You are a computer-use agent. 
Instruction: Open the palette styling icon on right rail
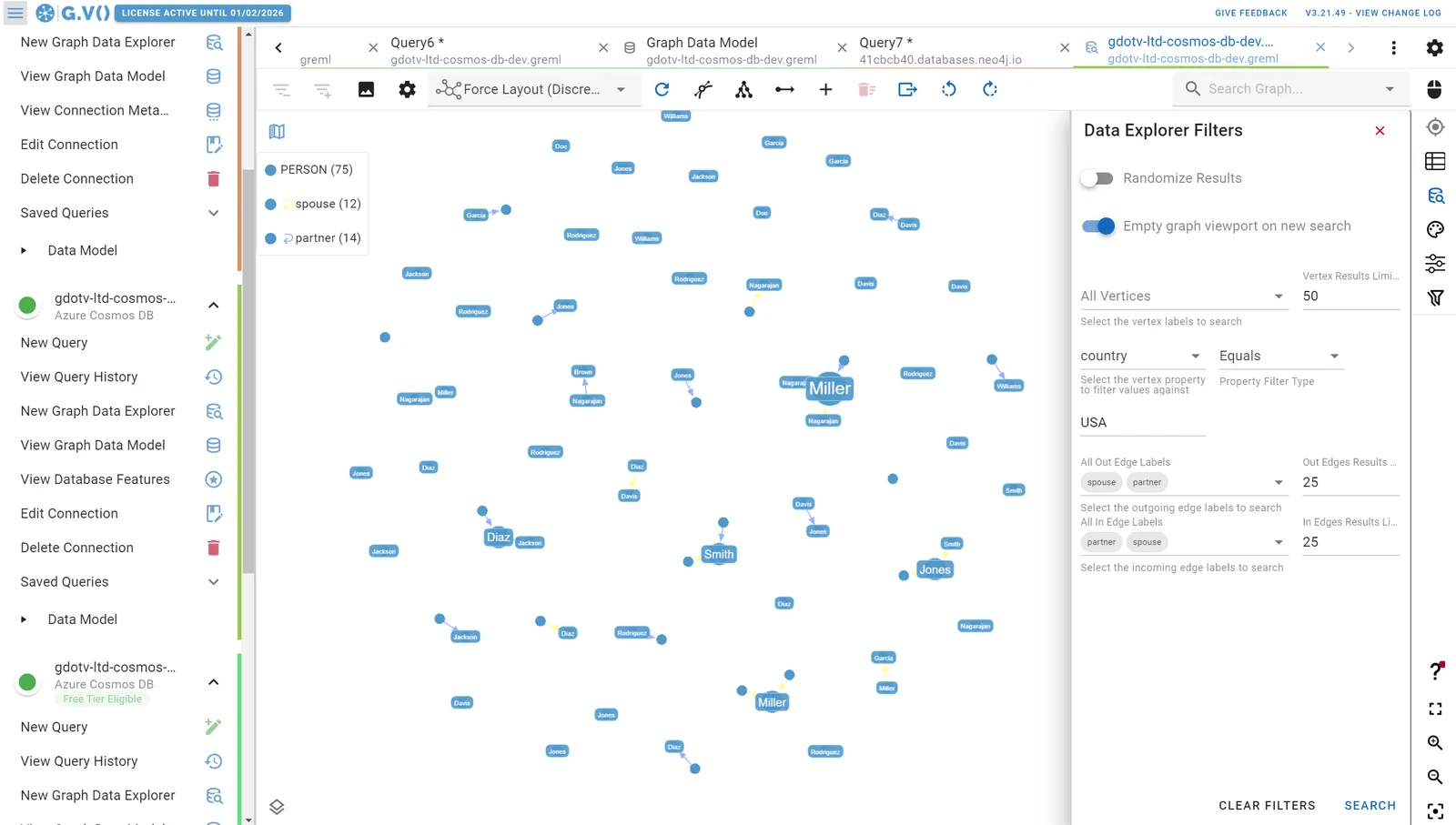[x=1435, y=229]
